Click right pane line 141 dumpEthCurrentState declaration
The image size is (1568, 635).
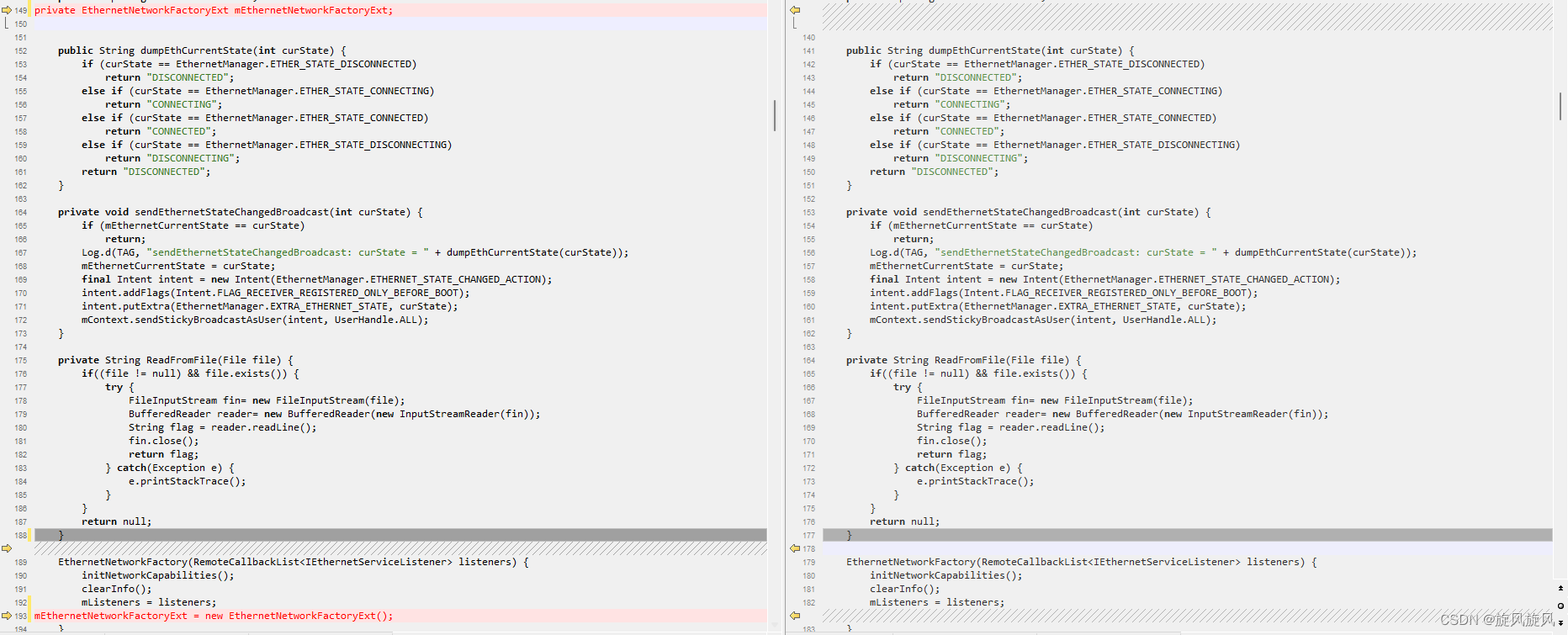pos(990,50)
